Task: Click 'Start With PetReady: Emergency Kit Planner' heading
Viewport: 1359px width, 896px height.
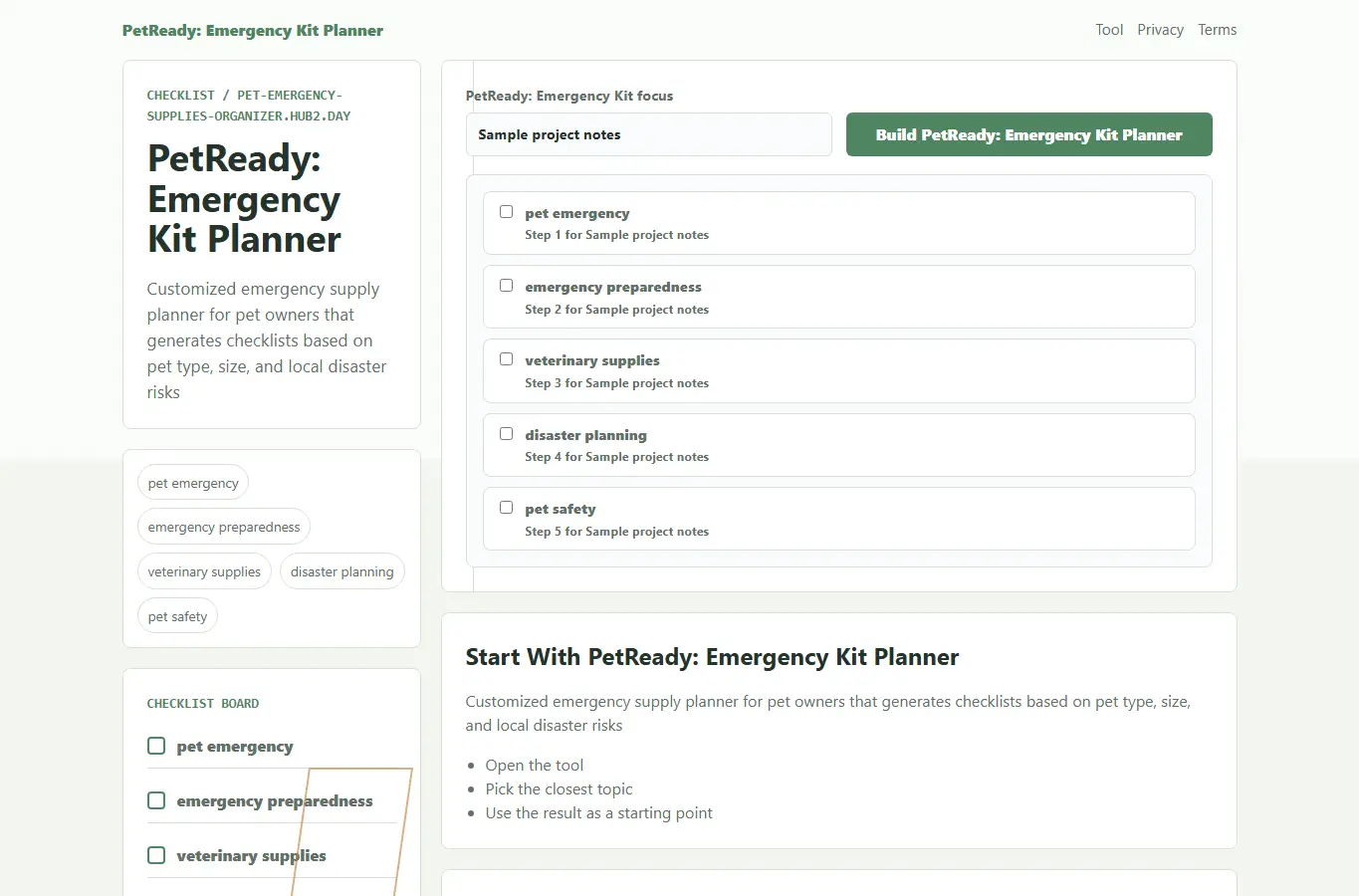Action: [712, 657]
